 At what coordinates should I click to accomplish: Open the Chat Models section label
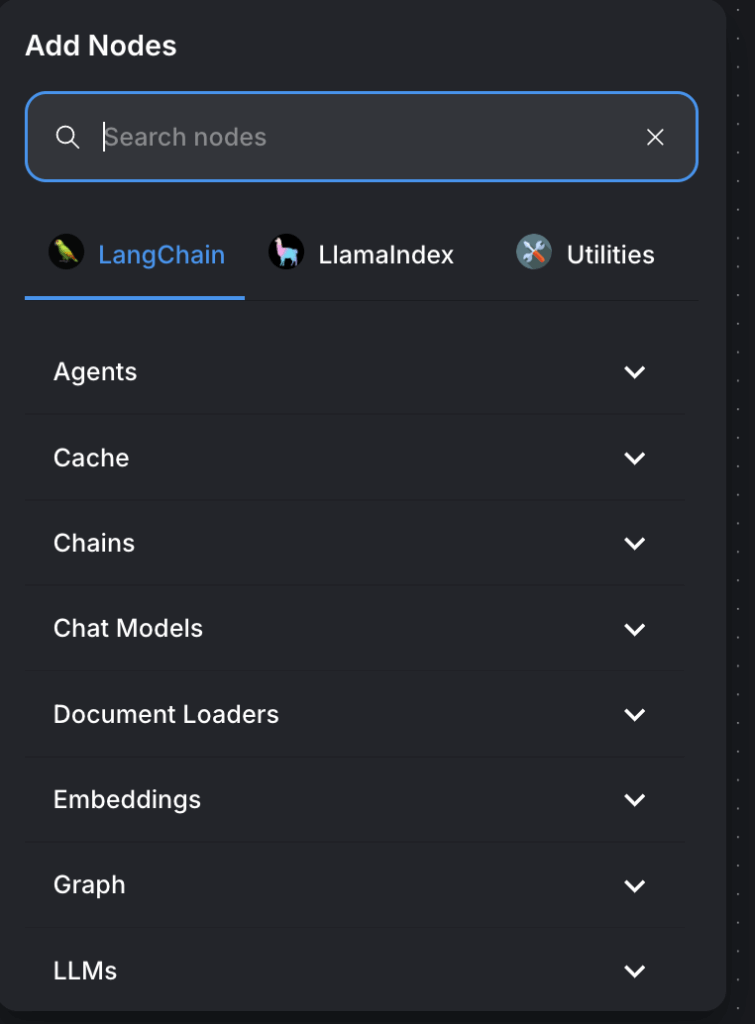coord(128,629)
